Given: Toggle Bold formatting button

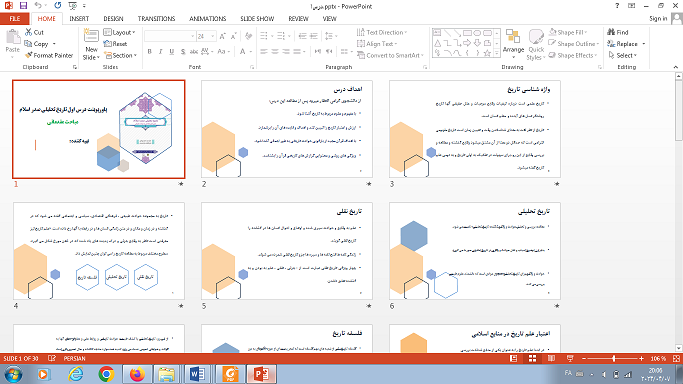Looking at the screenshot, I should click(x=149, y=51).
